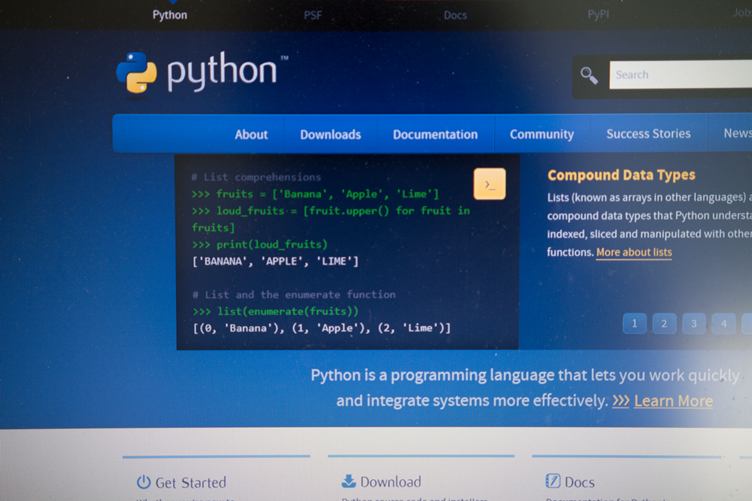Click the ['BANANA', 'APPLE', 'LIME'] output line

(275, 261)
